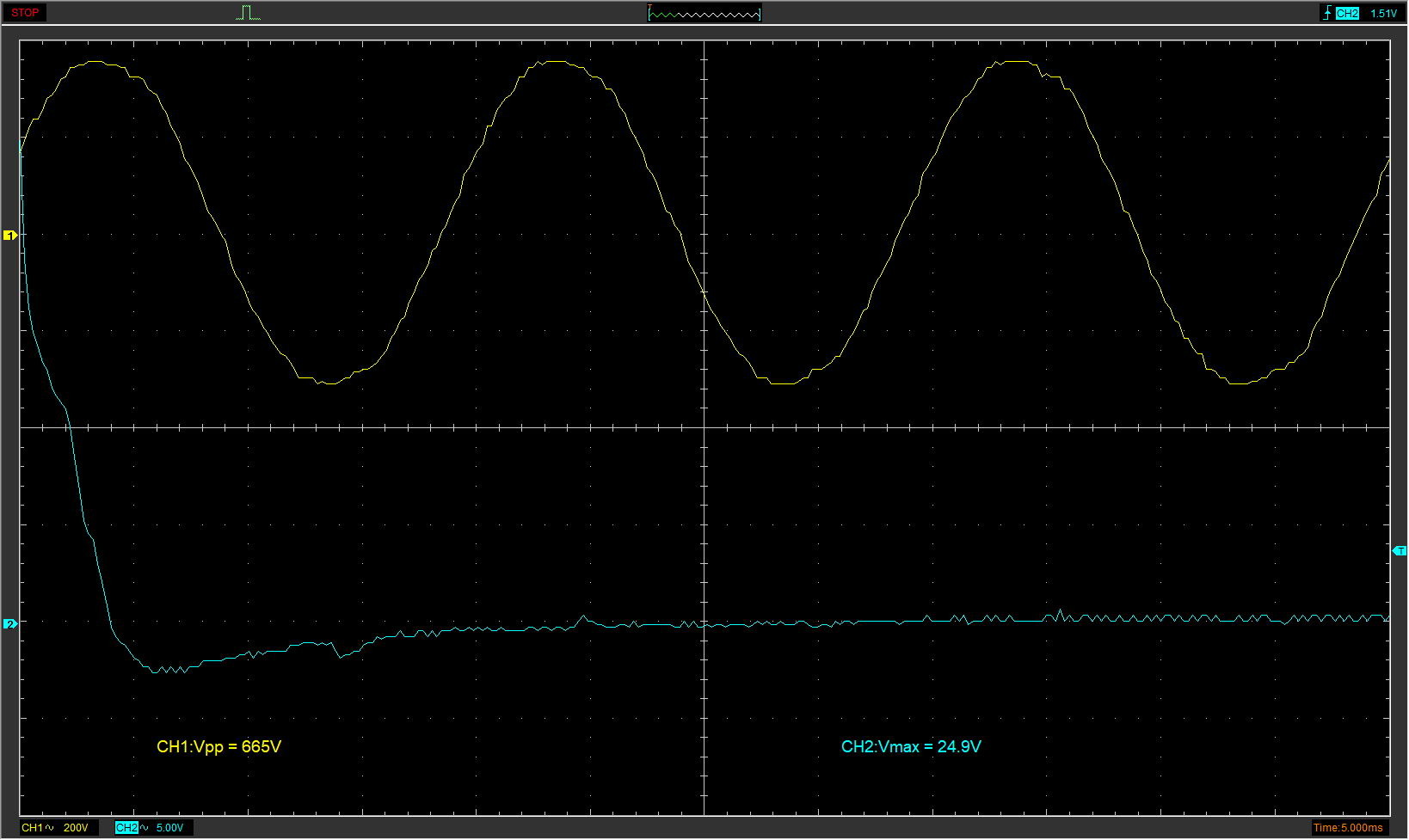Screen dimensions: 1409x840
Task: Click the cyan CH2 ground level marker
Action: pos(10,623)
